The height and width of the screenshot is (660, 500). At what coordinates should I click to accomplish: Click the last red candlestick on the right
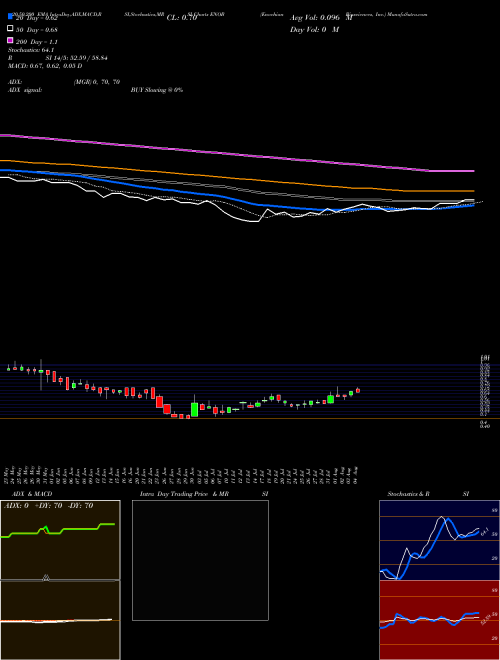pyautogui.click(x=358, y=390)
